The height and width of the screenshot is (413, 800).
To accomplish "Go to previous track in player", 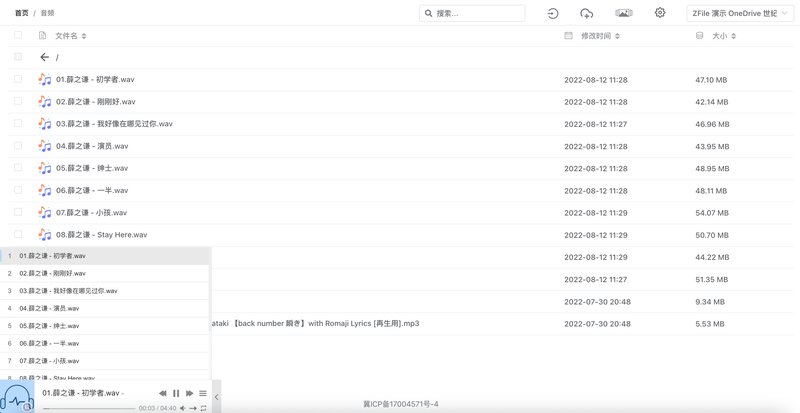I will coord(163,393).
